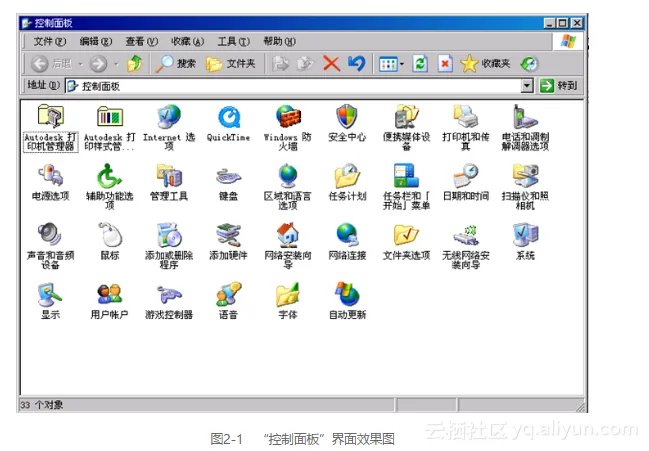Open the 工具(T) menu
This screenshot has height=451, width=649.
tap(233, 41)
